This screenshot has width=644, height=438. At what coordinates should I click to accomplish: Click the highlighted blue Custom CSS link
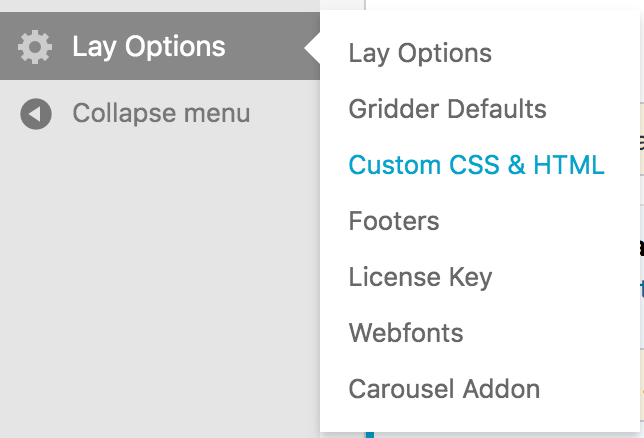point(476,165)
